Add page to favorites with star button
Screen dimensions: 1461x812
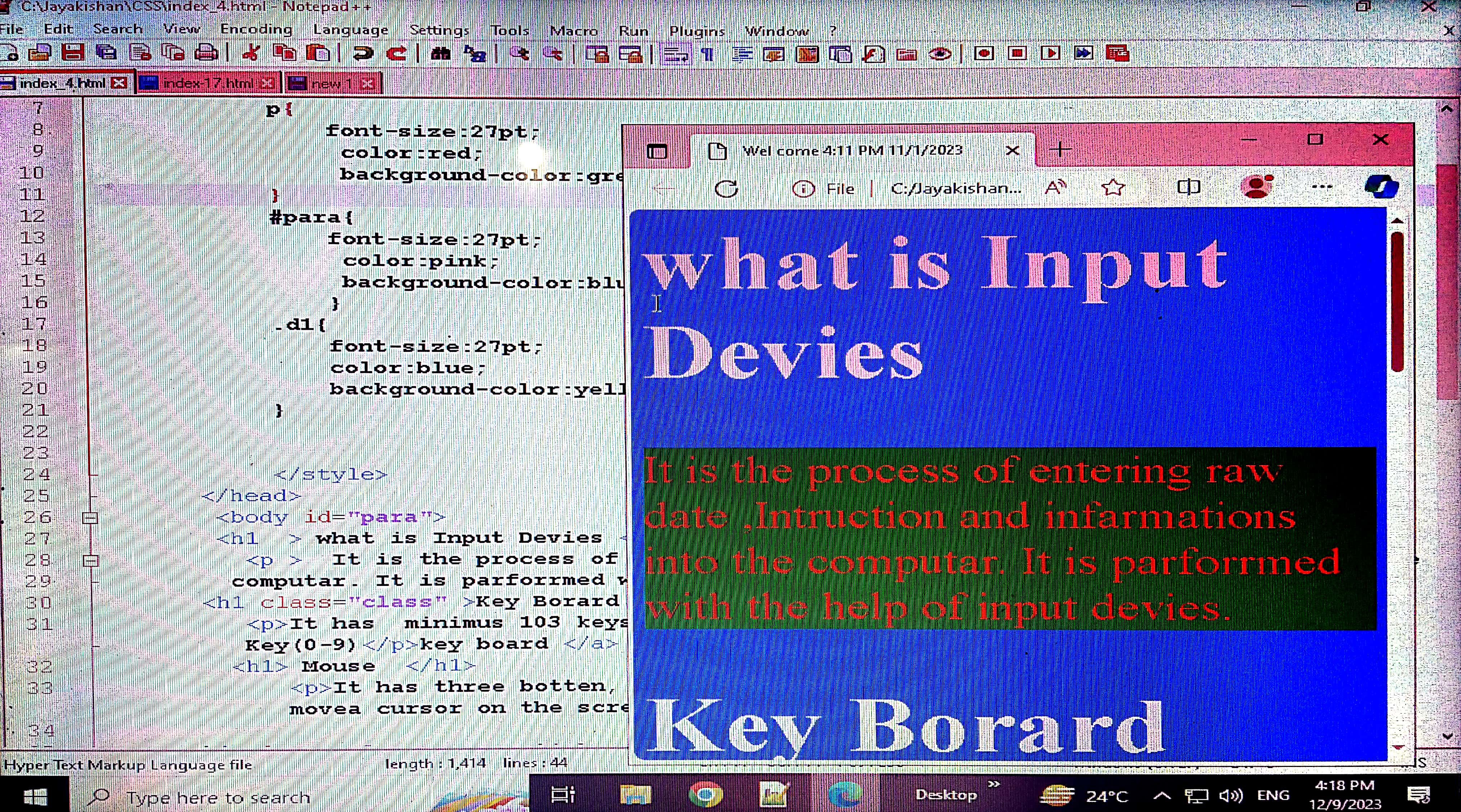1113,188
